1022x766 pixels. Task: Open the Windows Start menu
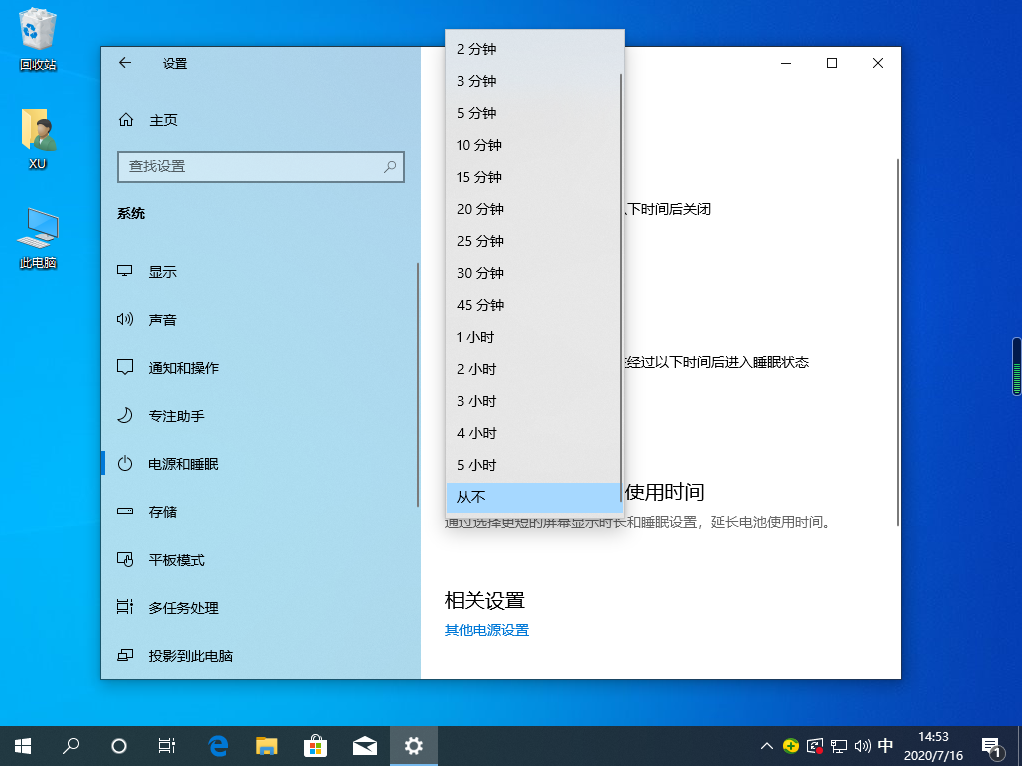point(23,746)
